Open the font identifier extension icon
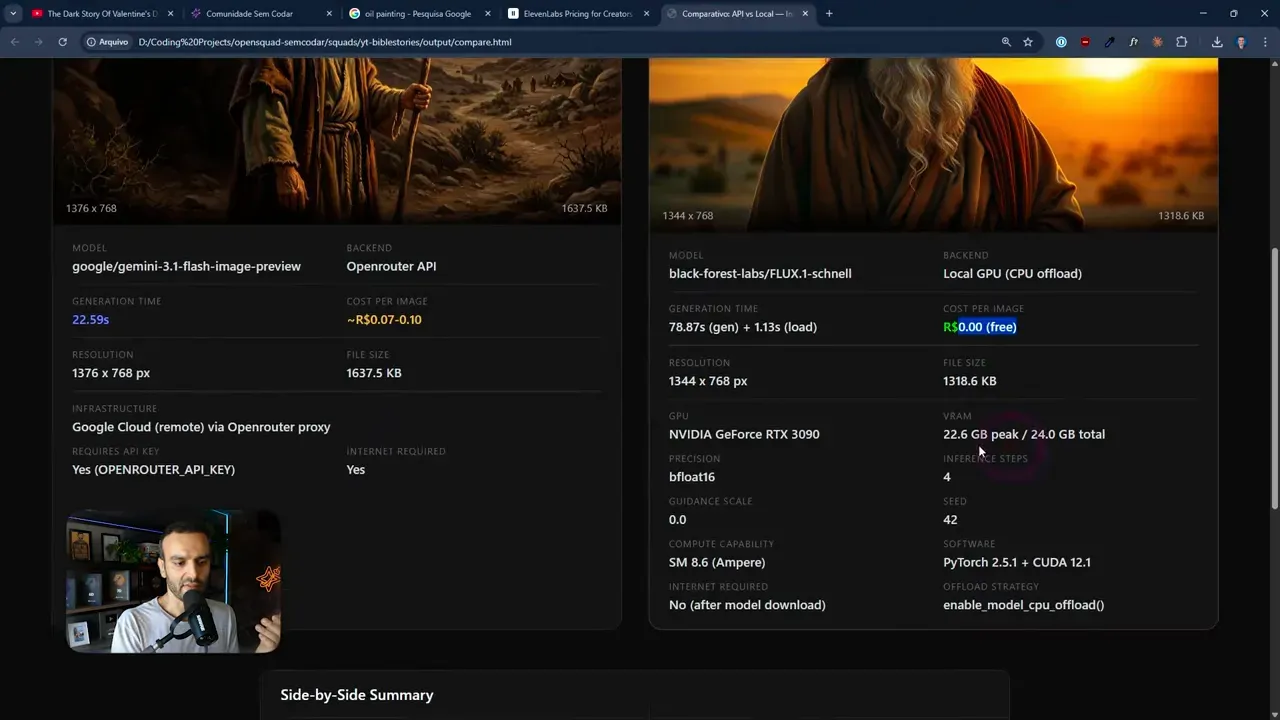The width and height of the screenshot is (1280, 720). (1133, 42)
